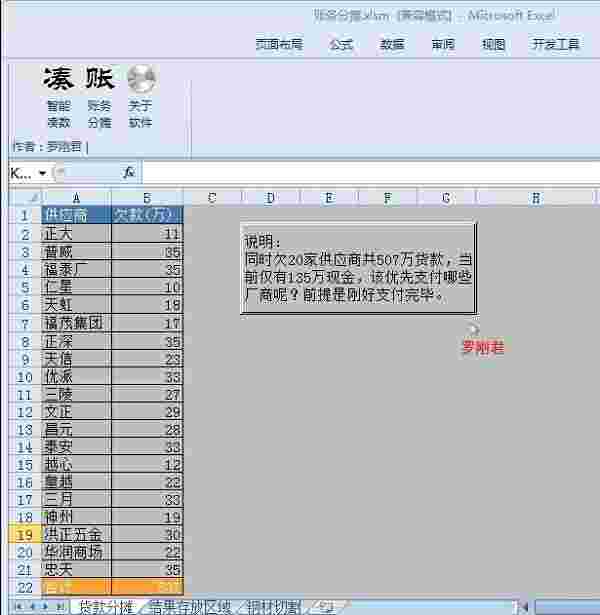The image size is (600, 615).
Task: Click the amount 17 in row 7
Action: [x=147, y=324]
